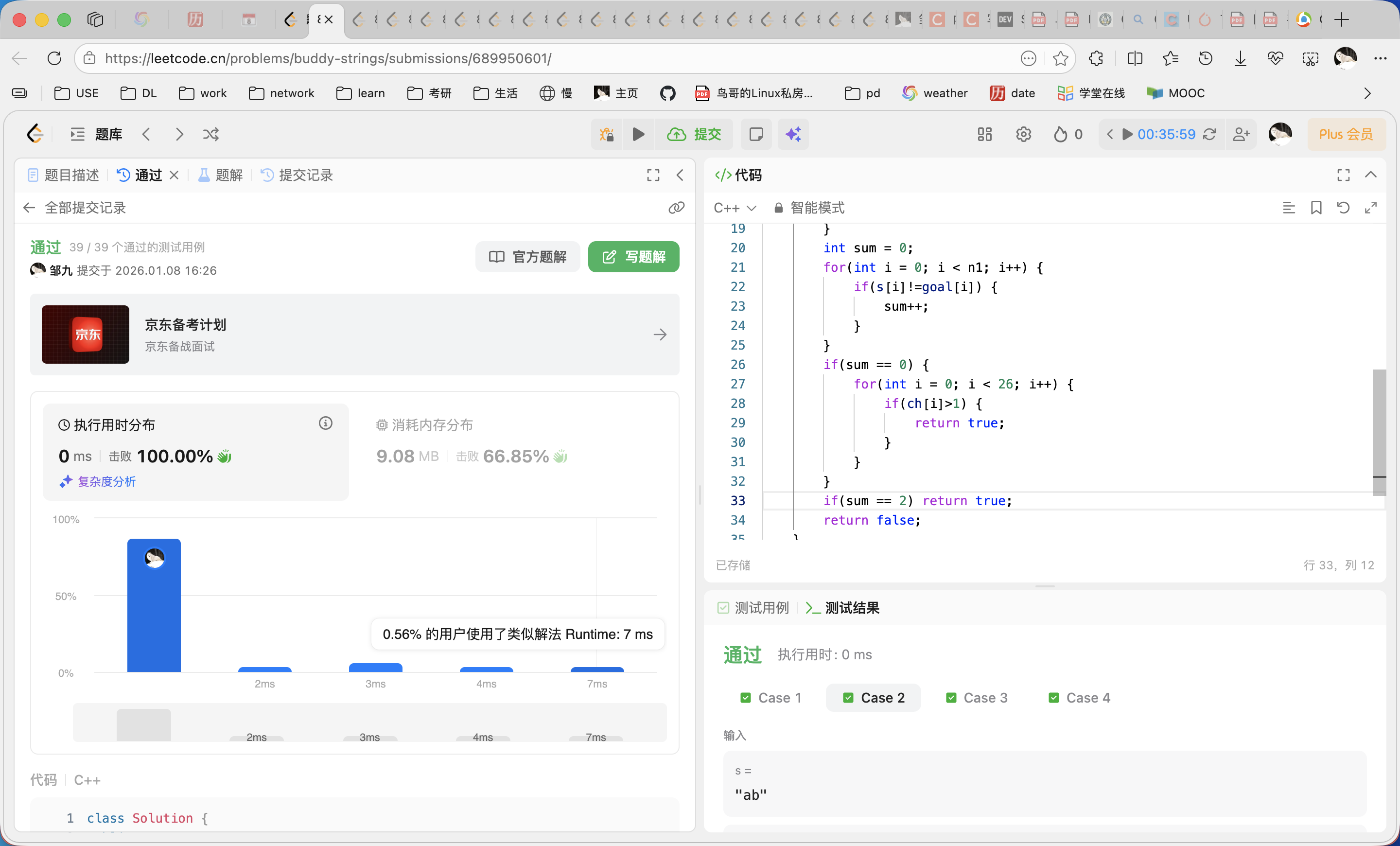Select the Case 3 test tab

tap(976, 698)
